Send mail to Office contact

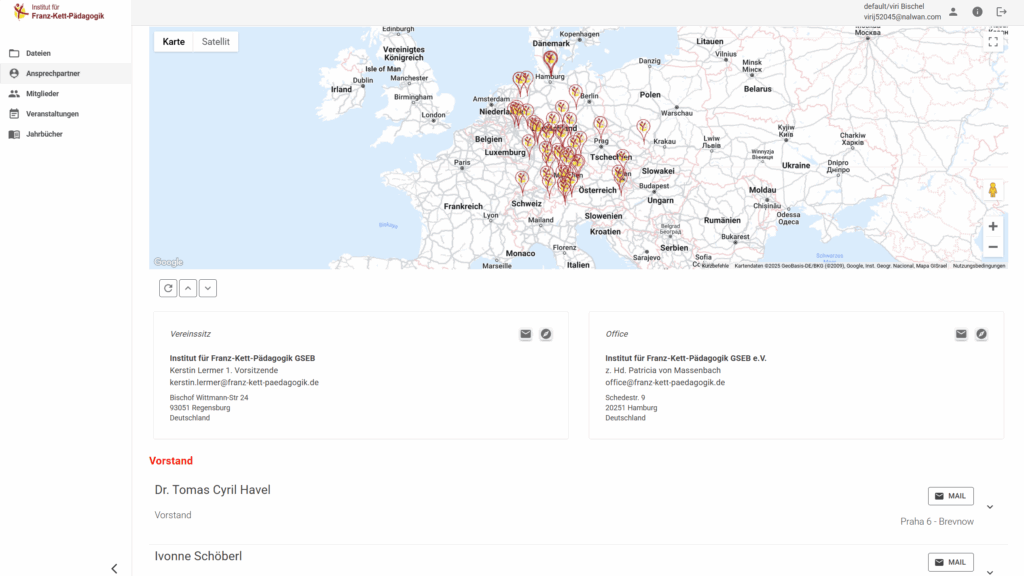pyautogui.click(x=961, y=334)
